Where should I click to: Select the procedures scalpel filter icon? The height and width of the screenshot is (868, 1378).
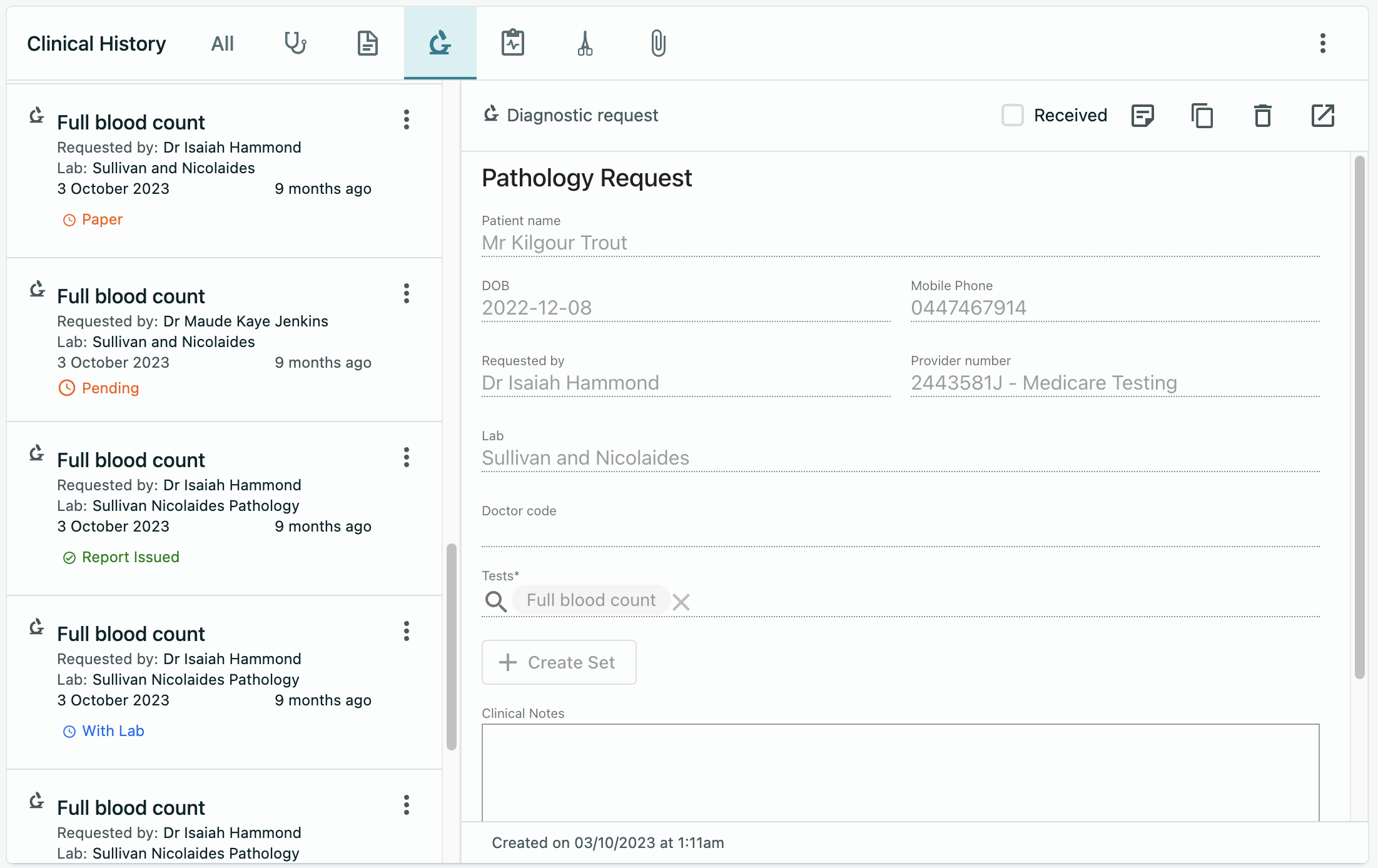pyautogui.click(x=585, y=43)
